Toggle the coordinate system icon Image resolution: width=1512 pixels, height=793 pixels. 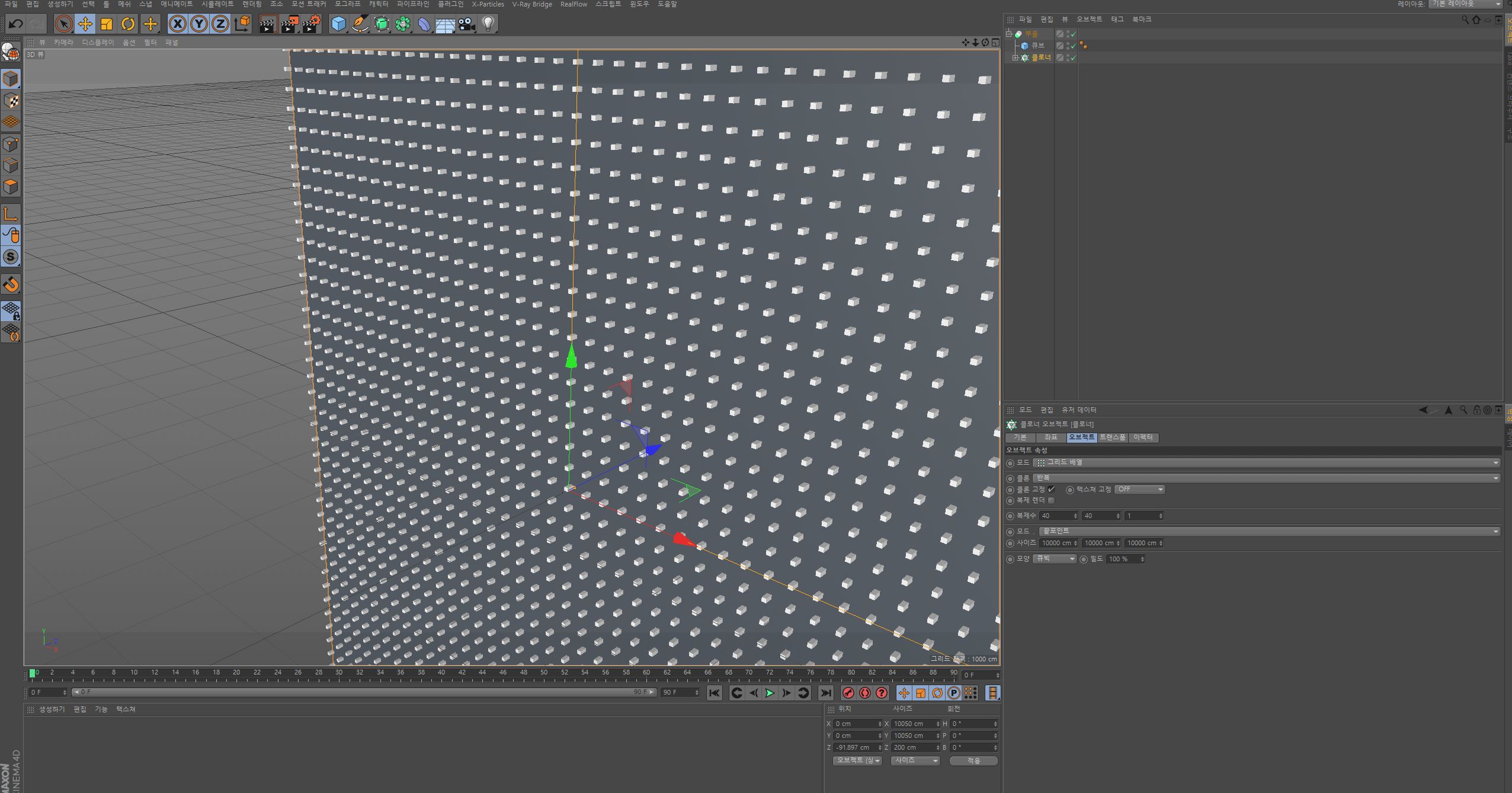tap(242, 24)
